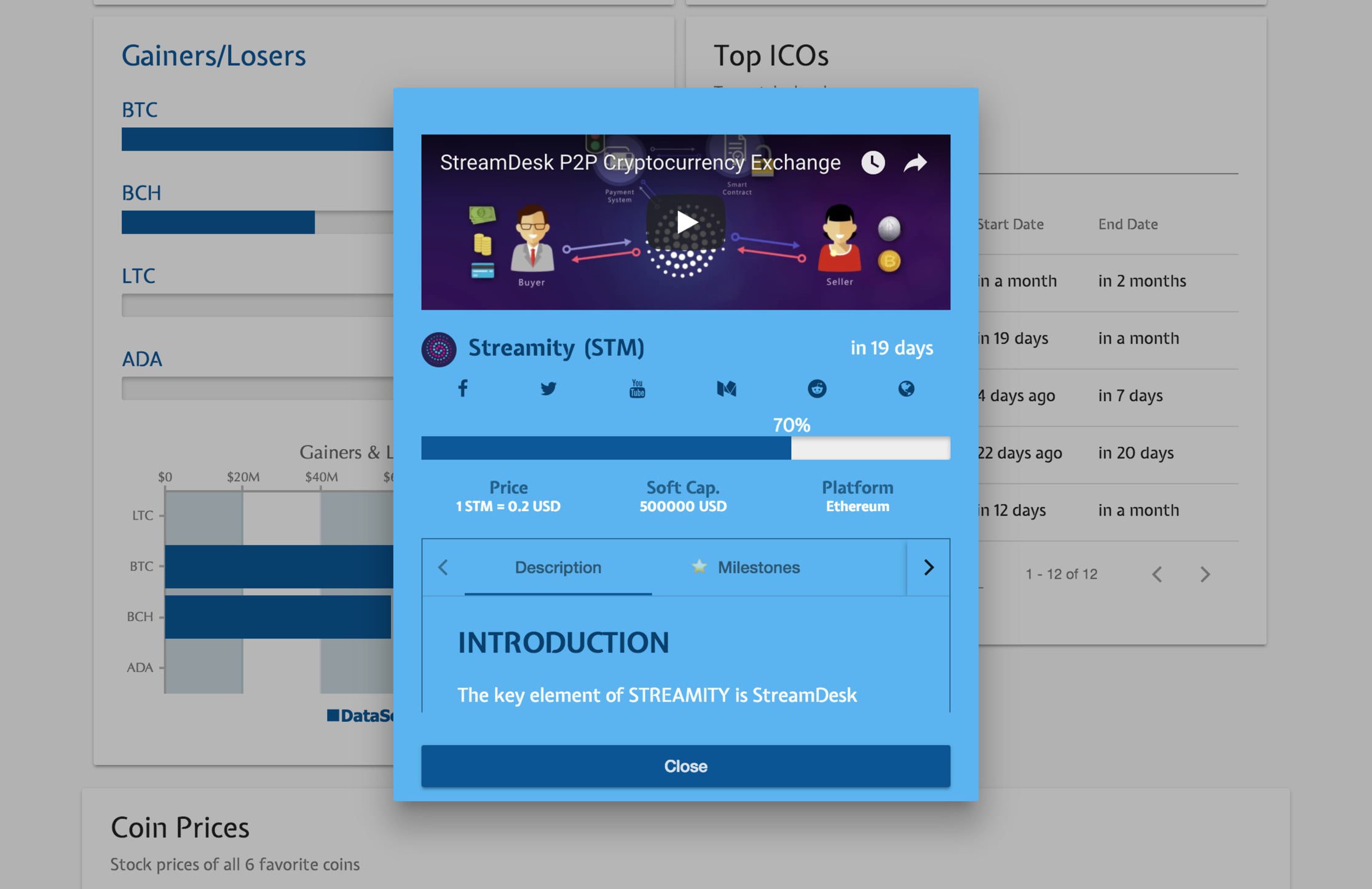This screenshot has height=889, width=1372.
Task: Click the 'Stock prices of all 6 favorite coins' subtitle
Action: click(x=235, y=864)
